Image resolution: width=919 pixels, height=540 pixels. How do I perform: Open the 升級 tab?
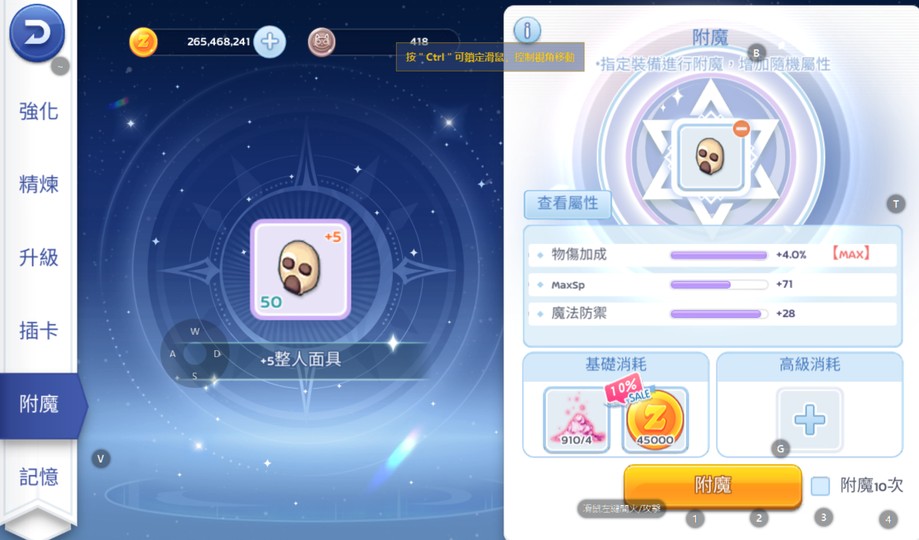pyautogui.click(x=39, y=257)
